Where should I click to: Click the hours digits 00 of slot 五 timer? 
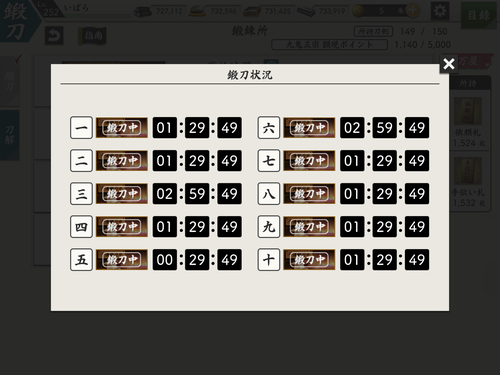click(x=165, y=260)
